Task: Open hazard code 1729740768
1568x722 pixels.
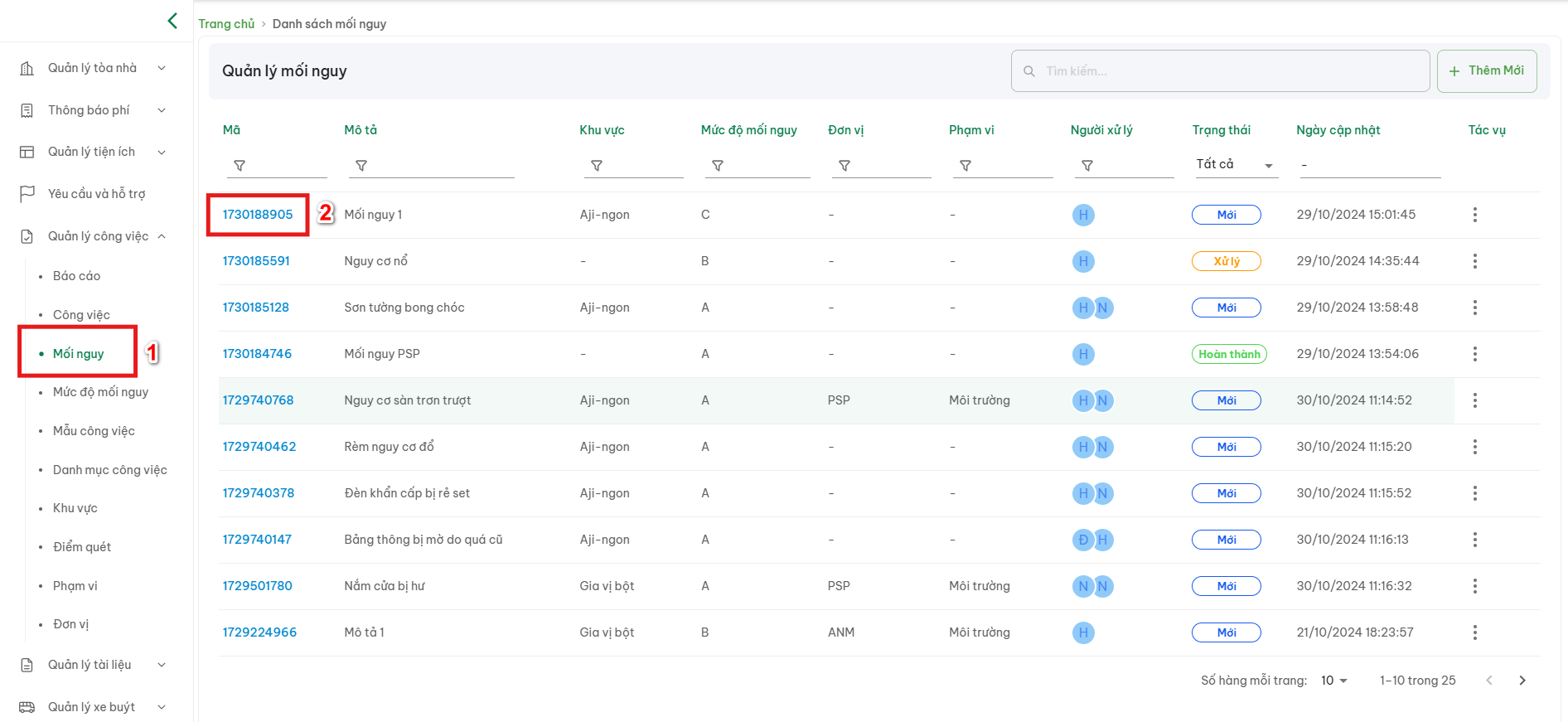Action: click(258, 400)
